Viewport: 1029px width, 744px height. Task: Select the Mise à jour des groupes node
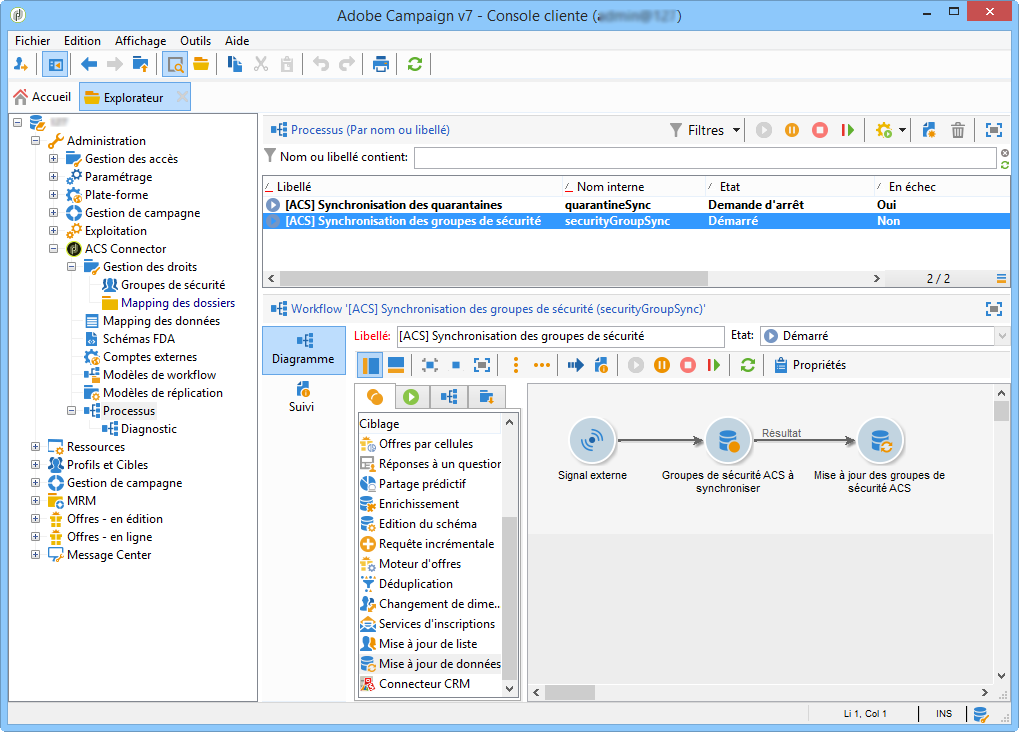tap(880, 440)
